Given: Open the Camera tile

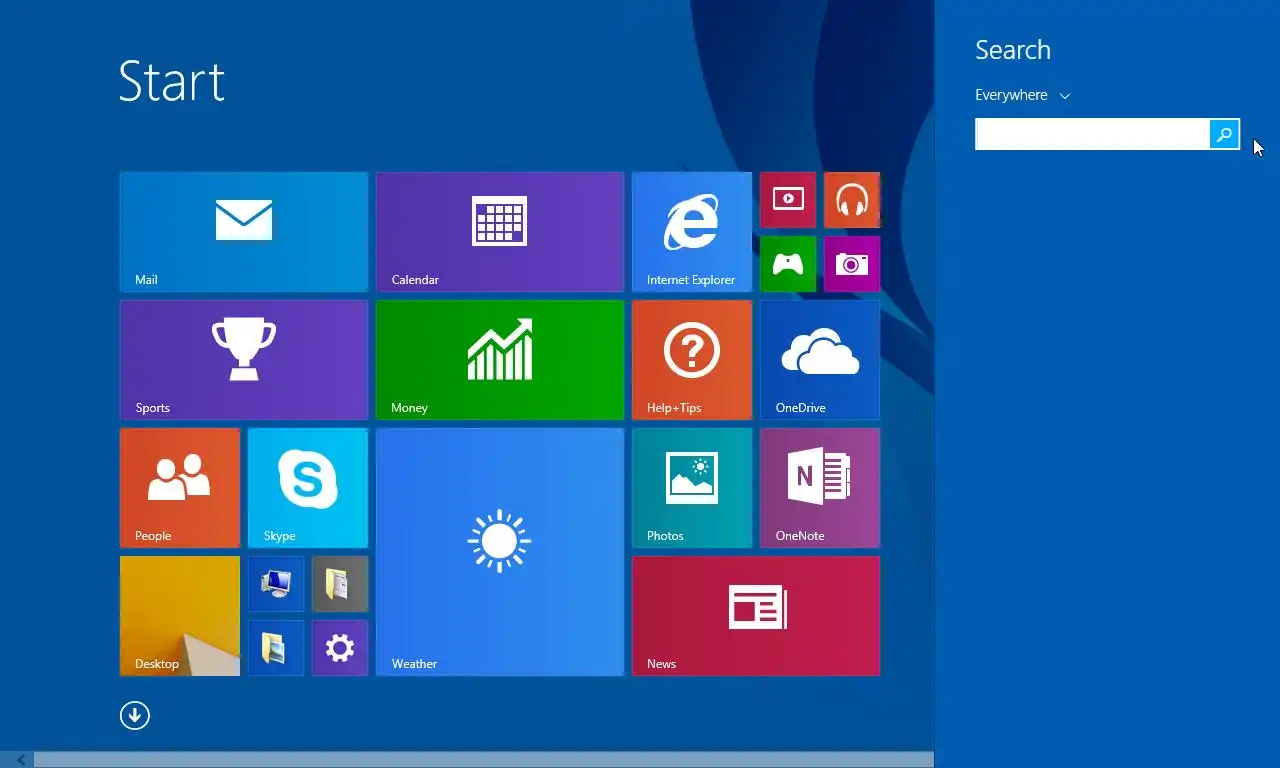Looking at the screenshot, I should (852, 264).
